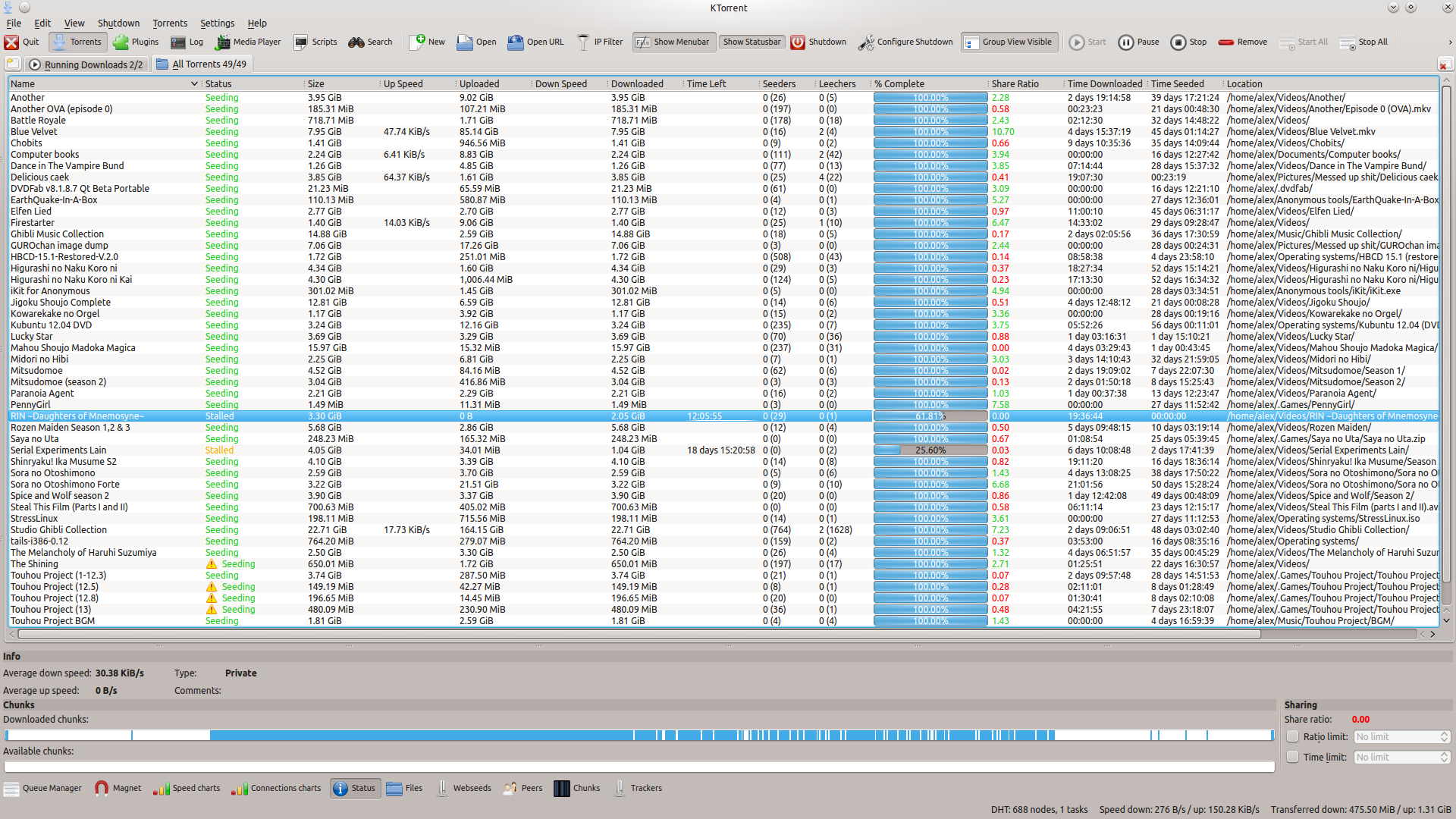This screenshot has height=819, width=1456.
Task: Stop the selected torrent
Action: (1188, 42)
